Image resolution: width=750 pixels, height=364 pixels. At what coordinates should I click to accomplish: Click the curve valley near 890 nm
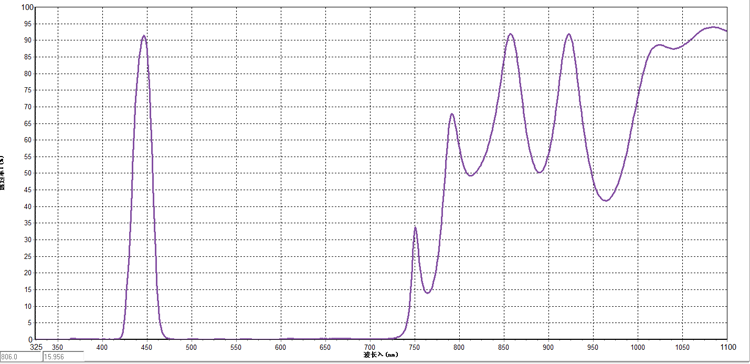tap(540, 172)
